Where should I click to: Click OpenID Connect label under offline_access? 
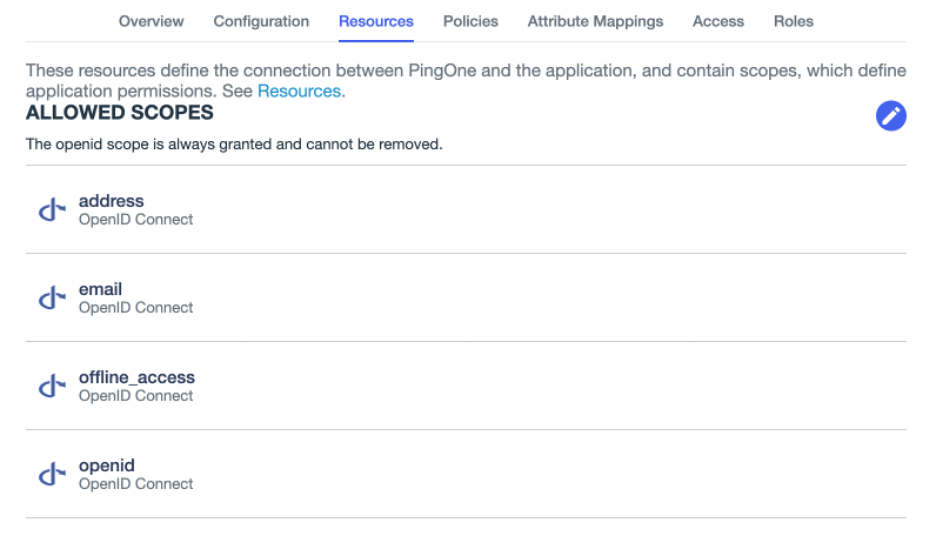tap(136, 396)
